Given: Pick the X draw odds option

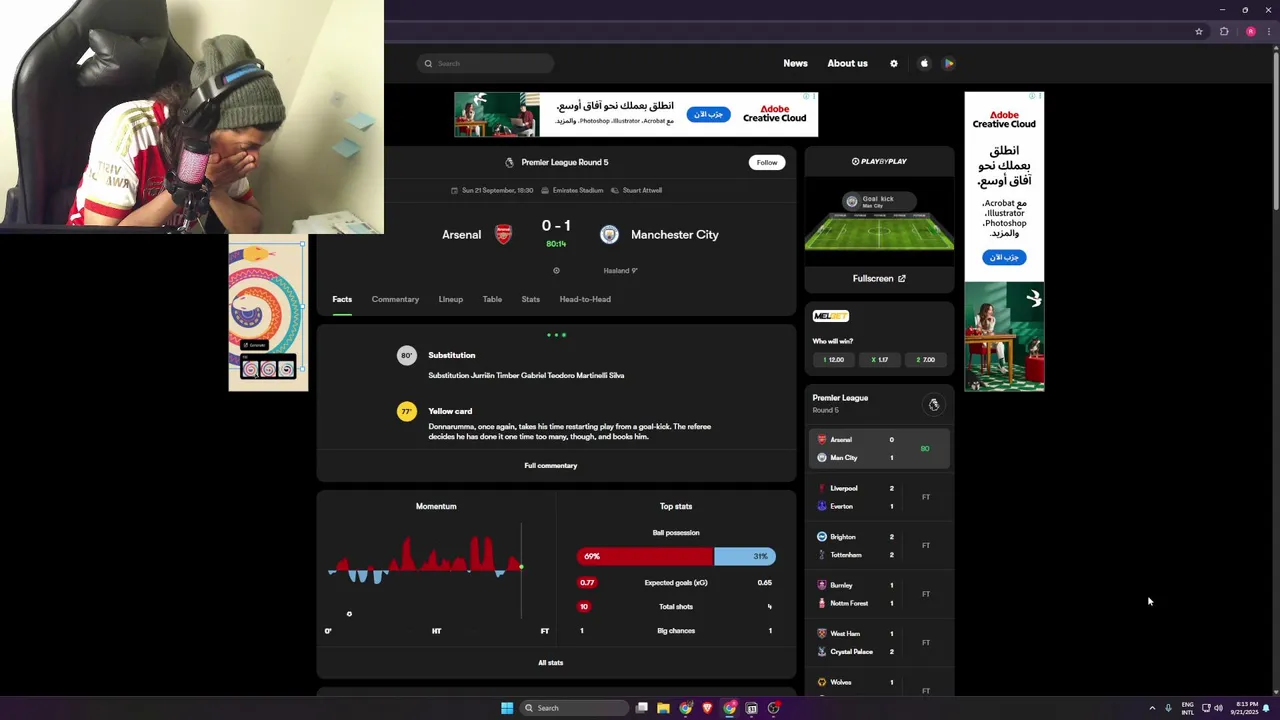Looking at the screenshot, I should [x=880, y=360].
